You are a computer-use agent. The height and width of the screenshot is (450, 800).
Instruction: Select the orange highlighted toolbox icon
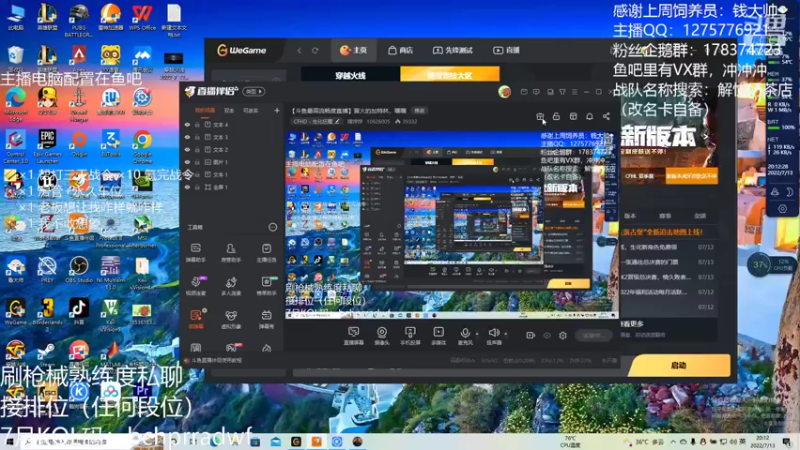coord(196,318)
